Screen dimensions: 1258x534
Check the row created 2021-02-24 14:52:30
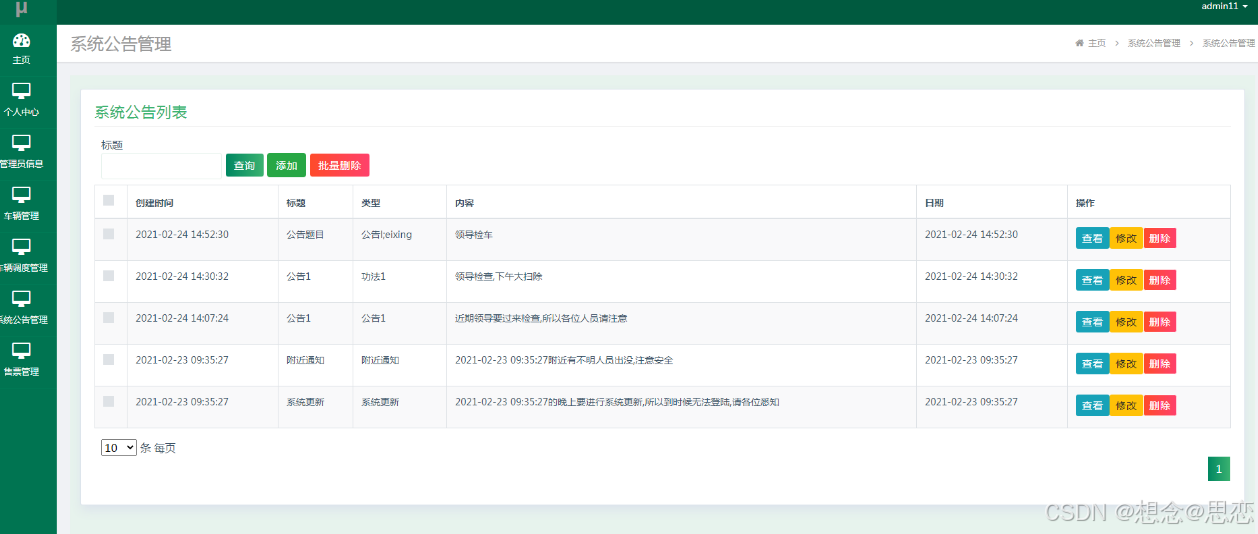pos(109,234)
